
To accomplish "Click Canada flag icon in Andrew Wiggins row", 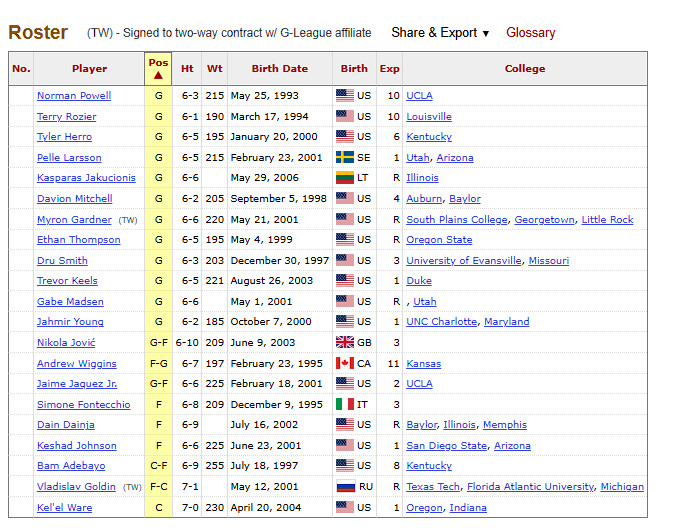I will coord(345,363).
